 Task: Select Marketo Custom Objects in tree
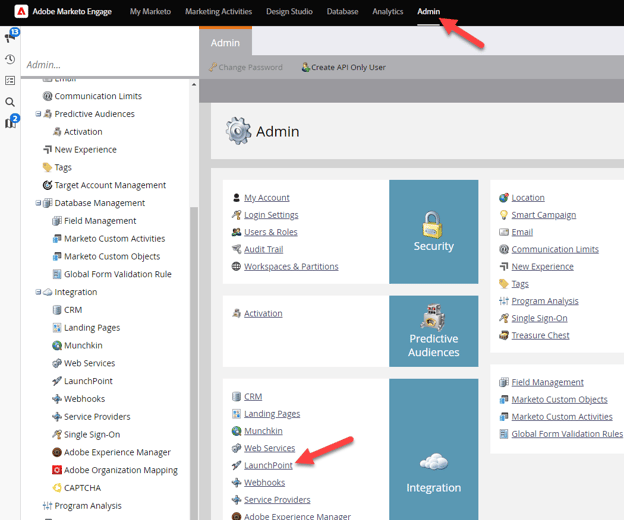pos(112,256)
